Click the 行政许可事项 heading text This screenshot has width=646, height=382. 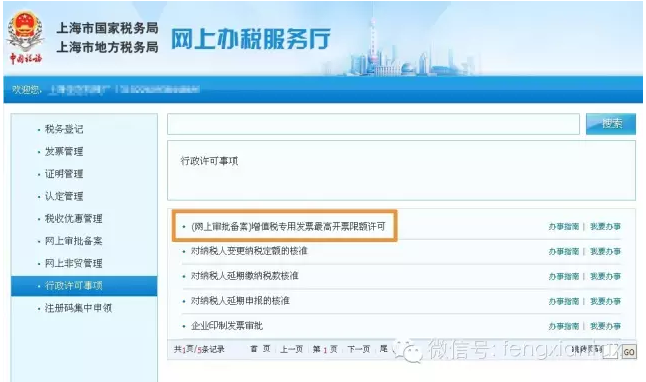[209, 161]
